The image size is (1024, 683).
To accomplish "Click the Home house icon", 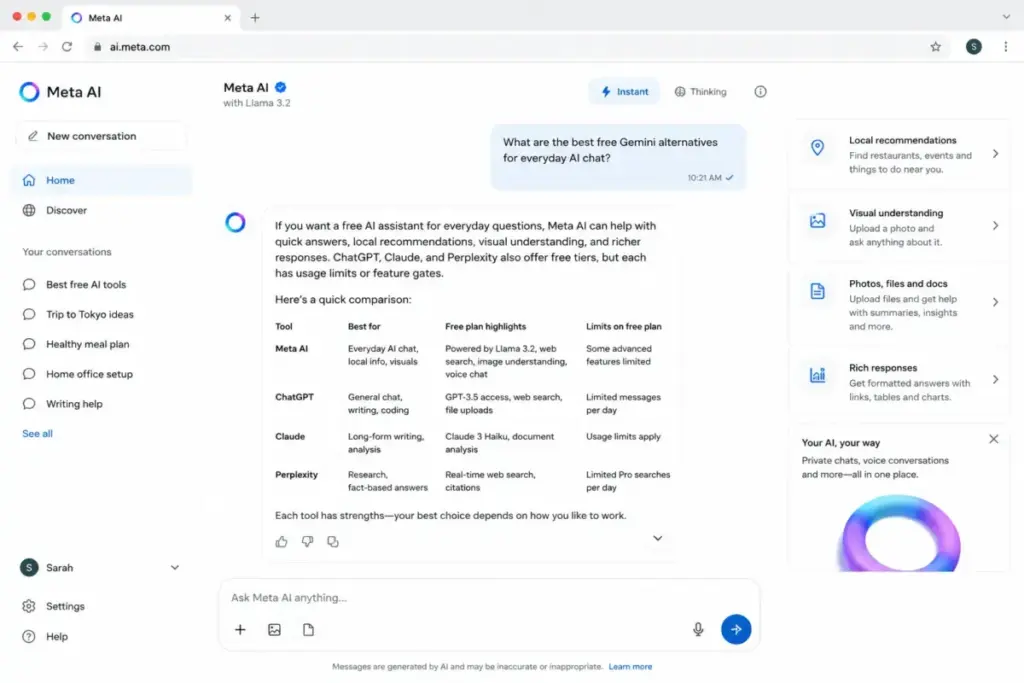I will point(29,180).
